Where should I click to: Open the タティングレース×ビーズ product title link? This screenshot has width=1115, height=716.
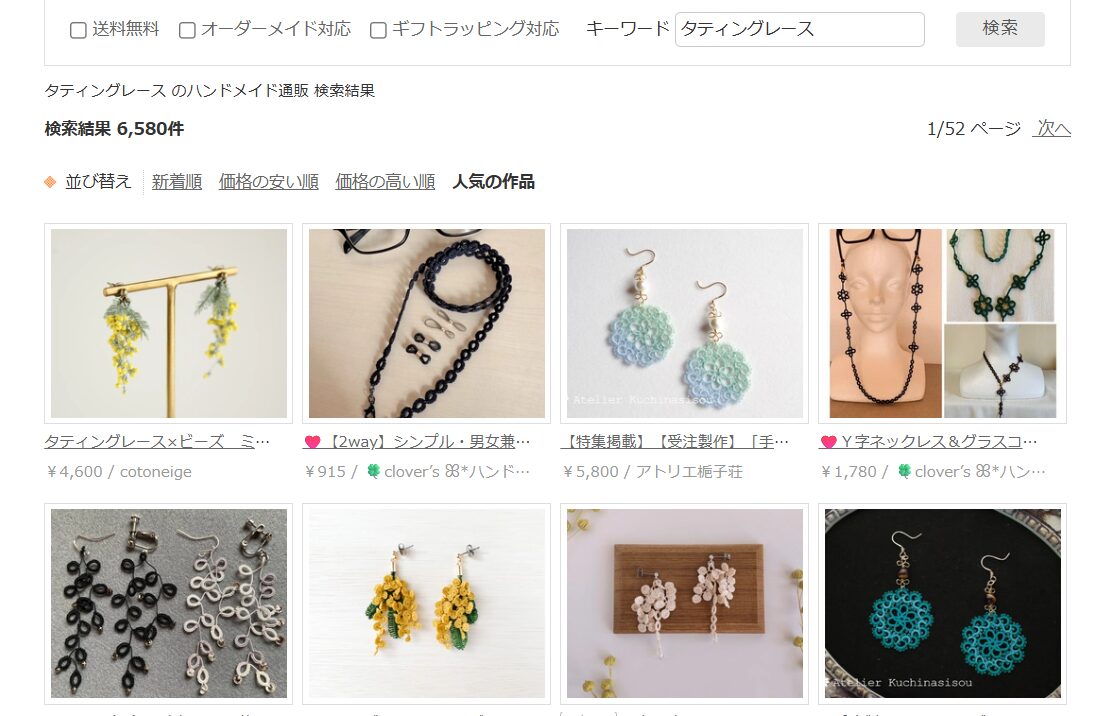click(x=157, y=442)
